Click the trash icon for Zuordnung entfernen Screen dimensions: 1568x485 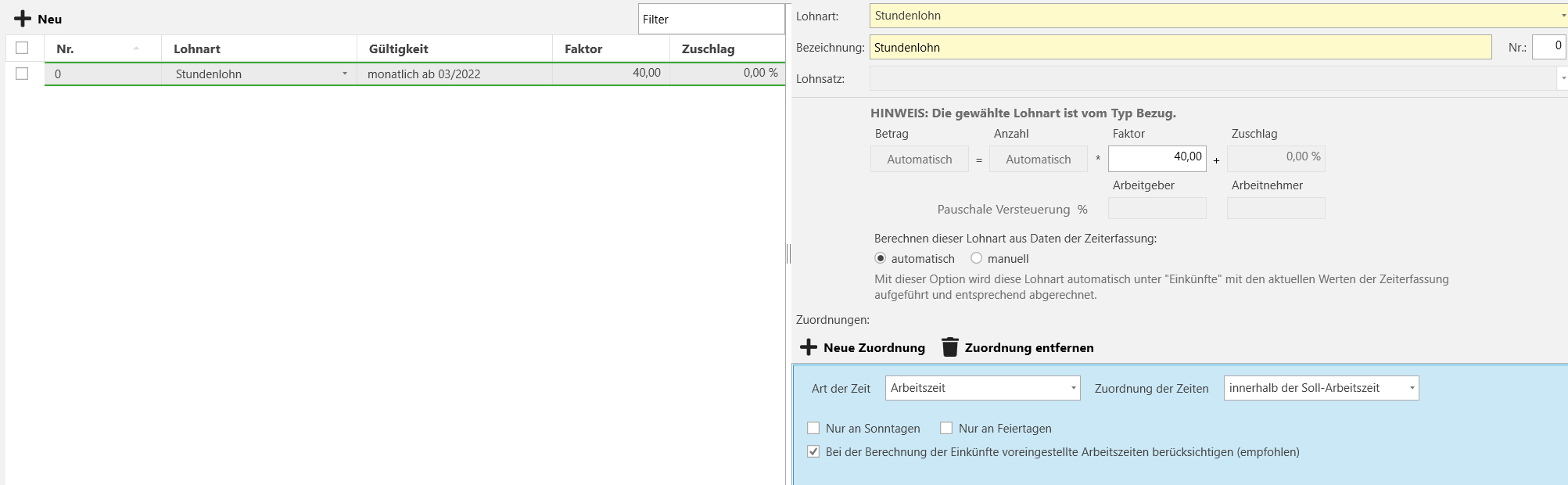(949, 347)
